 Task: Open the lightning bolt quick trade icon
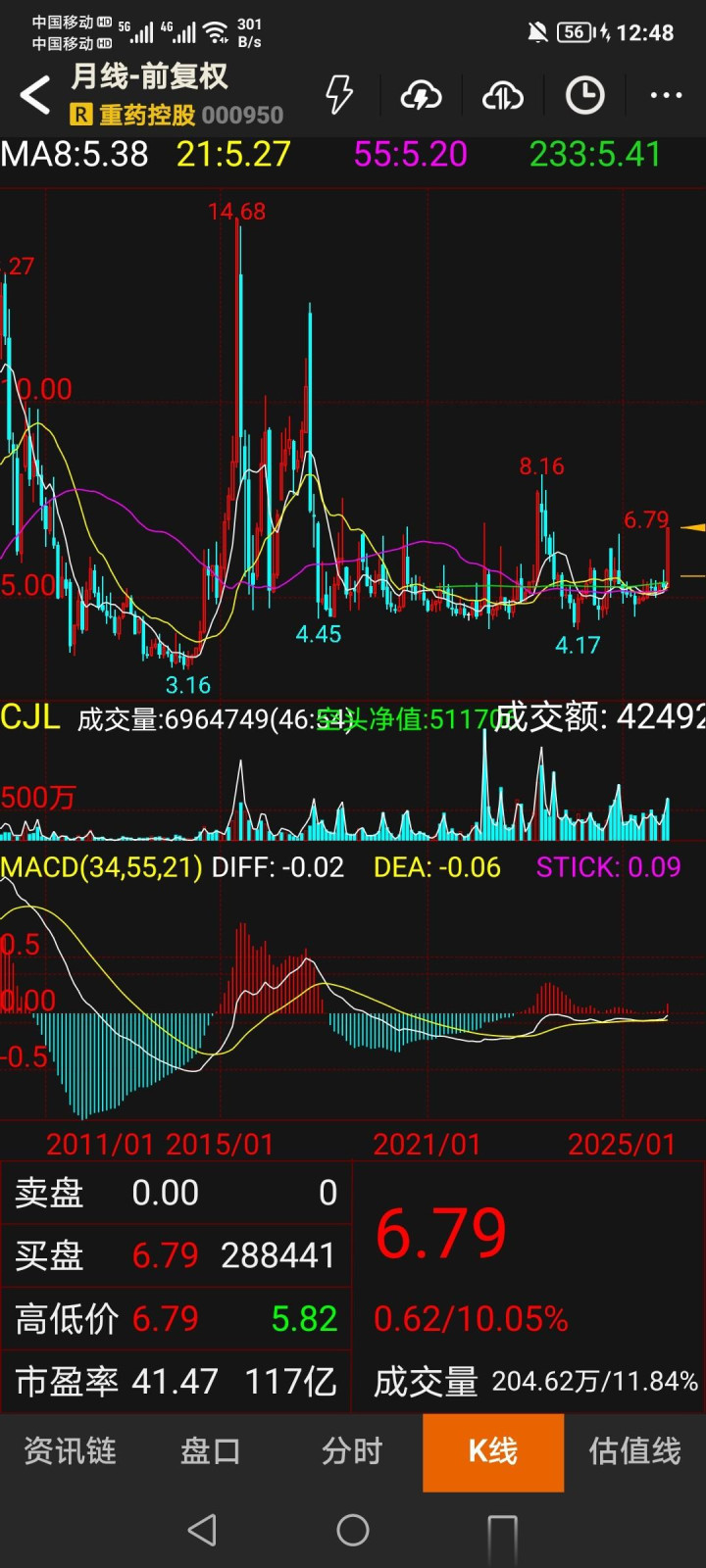[x=339, y=95]
